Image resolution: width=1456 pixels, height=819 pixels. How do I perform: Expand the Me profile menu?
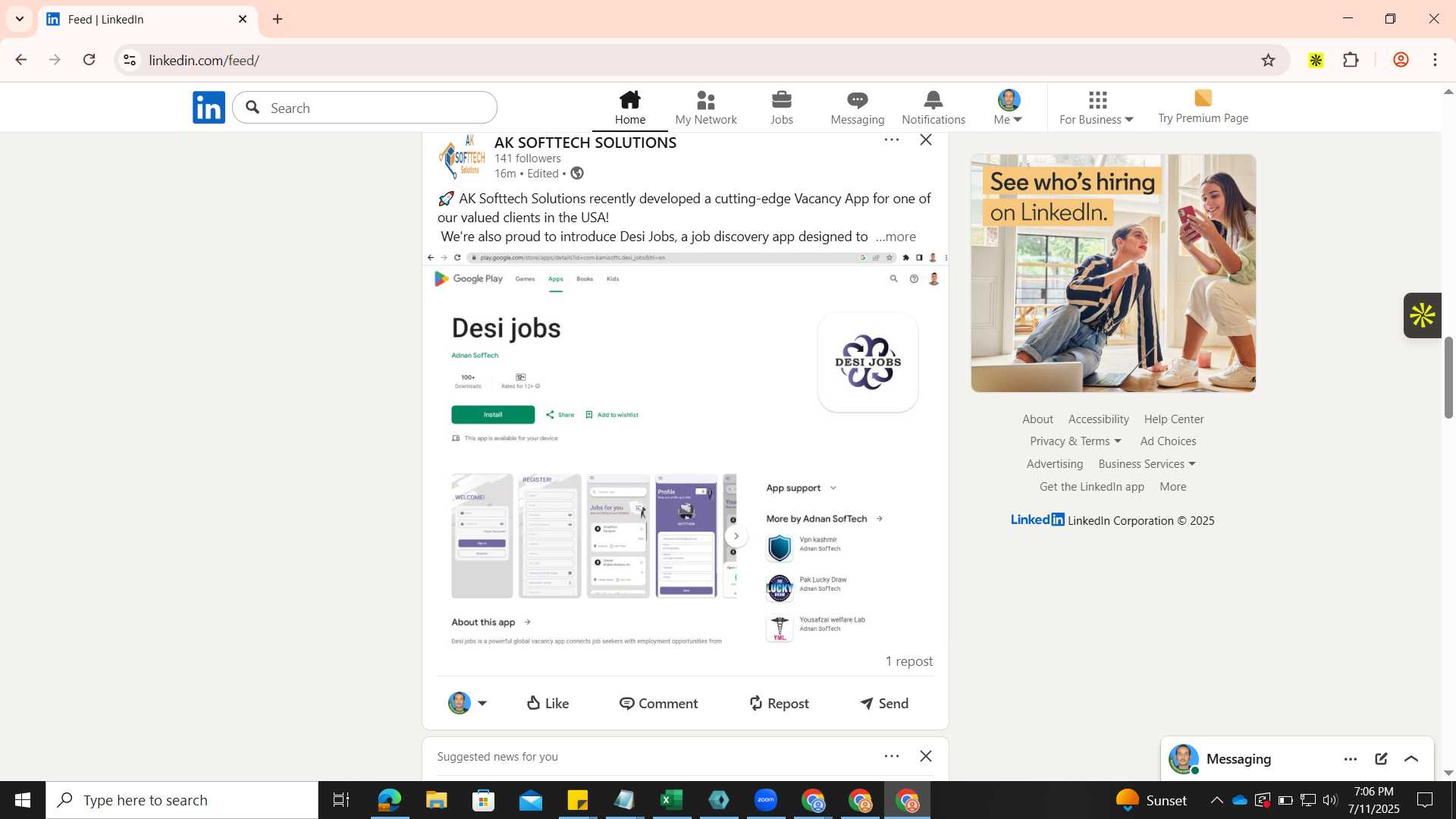click(x=1008, y=108)
